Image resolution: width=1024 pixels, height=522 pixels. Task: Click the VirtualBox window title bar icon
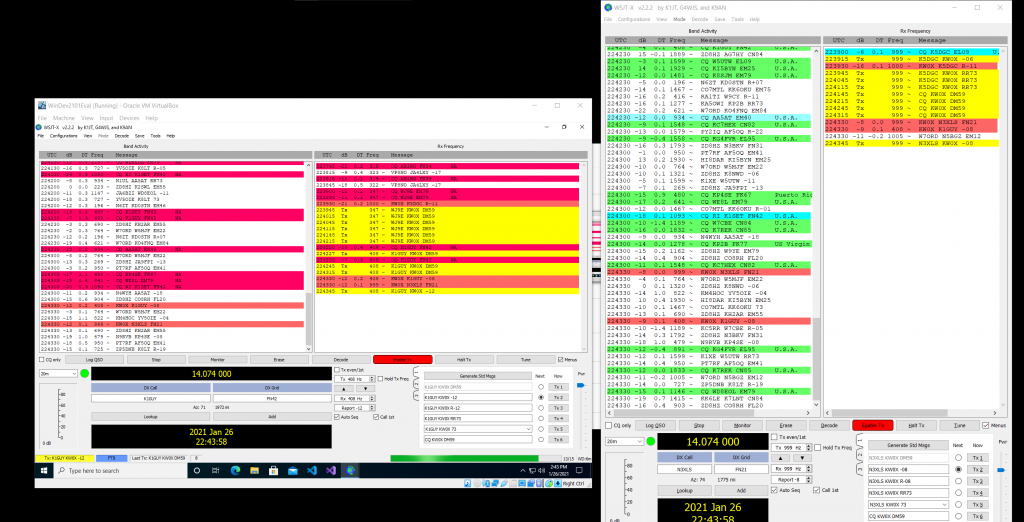coord(42,105)
